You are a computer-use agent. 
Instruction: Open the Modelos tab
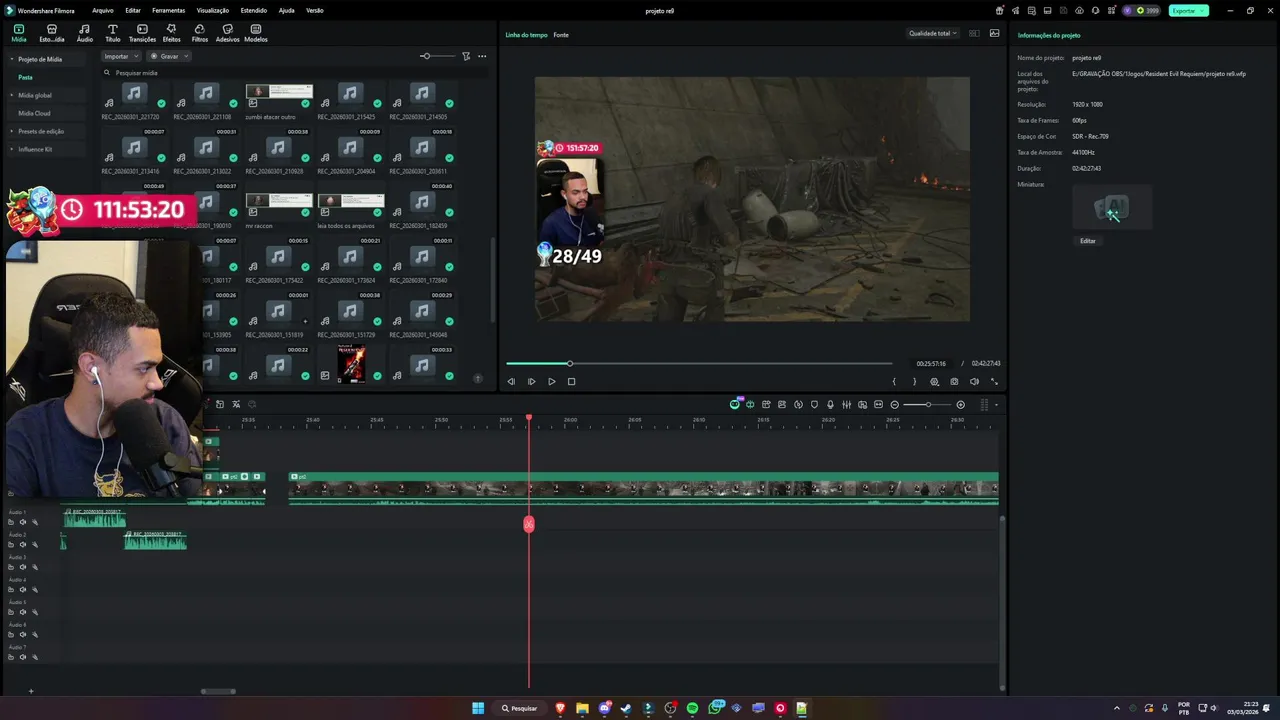pyautogui.click(x=255, y=33)
